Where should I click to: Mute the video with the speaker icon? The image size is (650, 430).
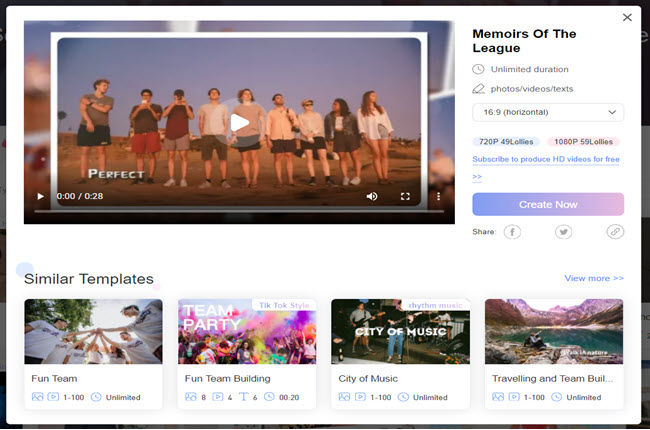(372, 197)
